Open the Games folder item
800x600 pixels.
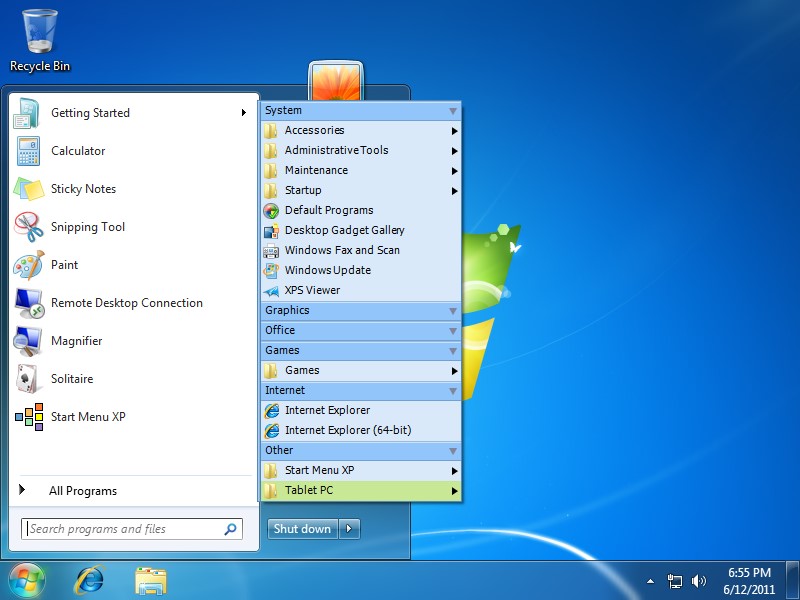tap(361, 370)
